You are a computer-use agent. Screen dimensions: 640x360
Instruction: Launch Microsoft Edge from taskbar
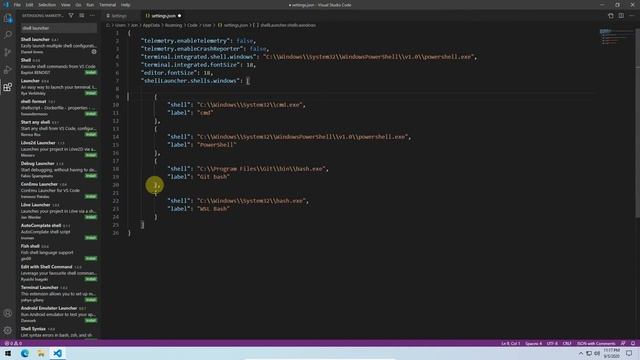(x=24, y=353)
